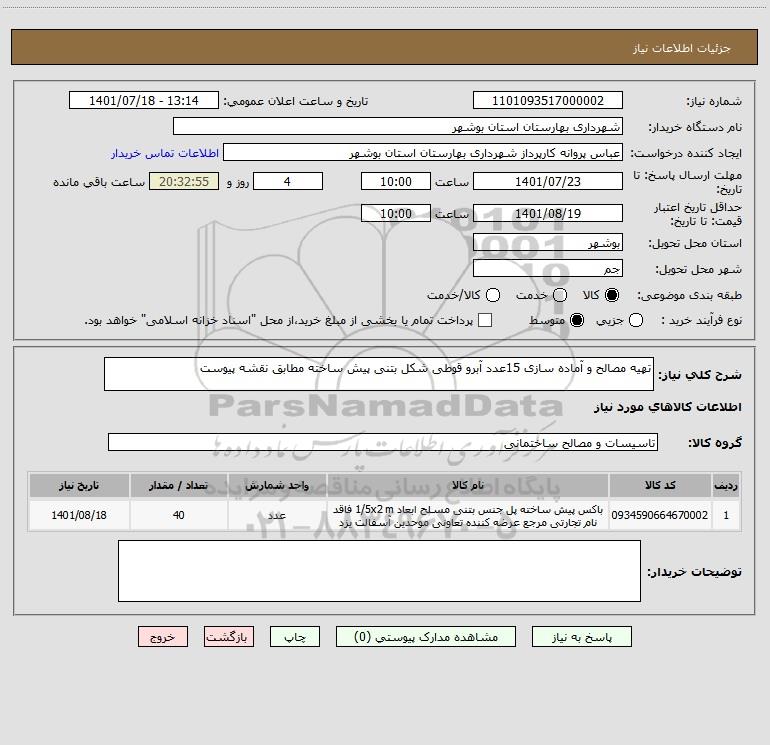Click the validity time field beside 1401/08/19
This screenshot has width=770, height=745.
tap(396, 213)
